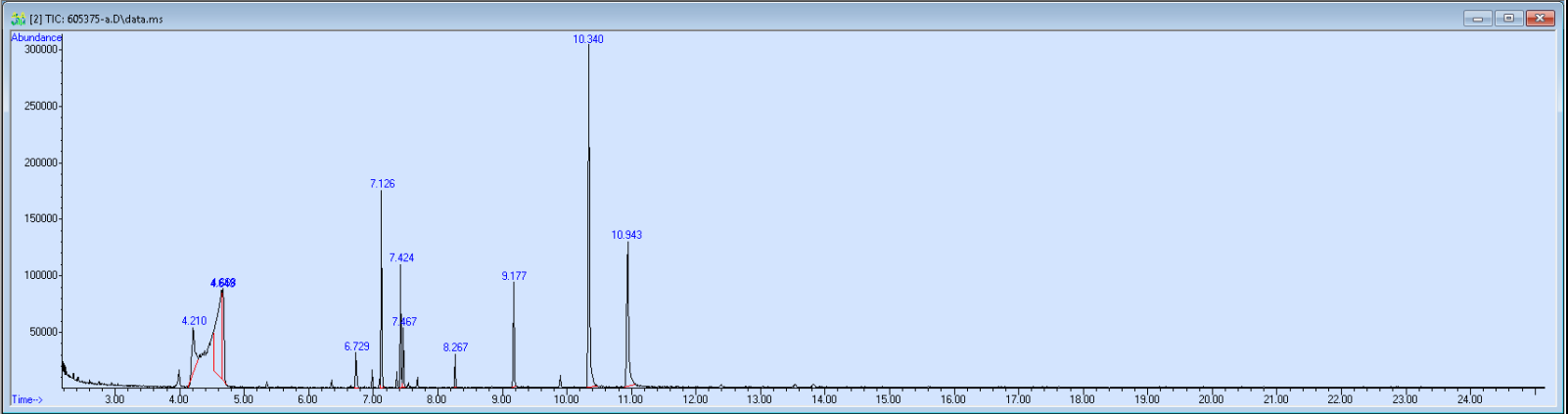Select the peak labeled 6.729
Viewport: 1568px width, 414px height.
click(x=357, y=346)
